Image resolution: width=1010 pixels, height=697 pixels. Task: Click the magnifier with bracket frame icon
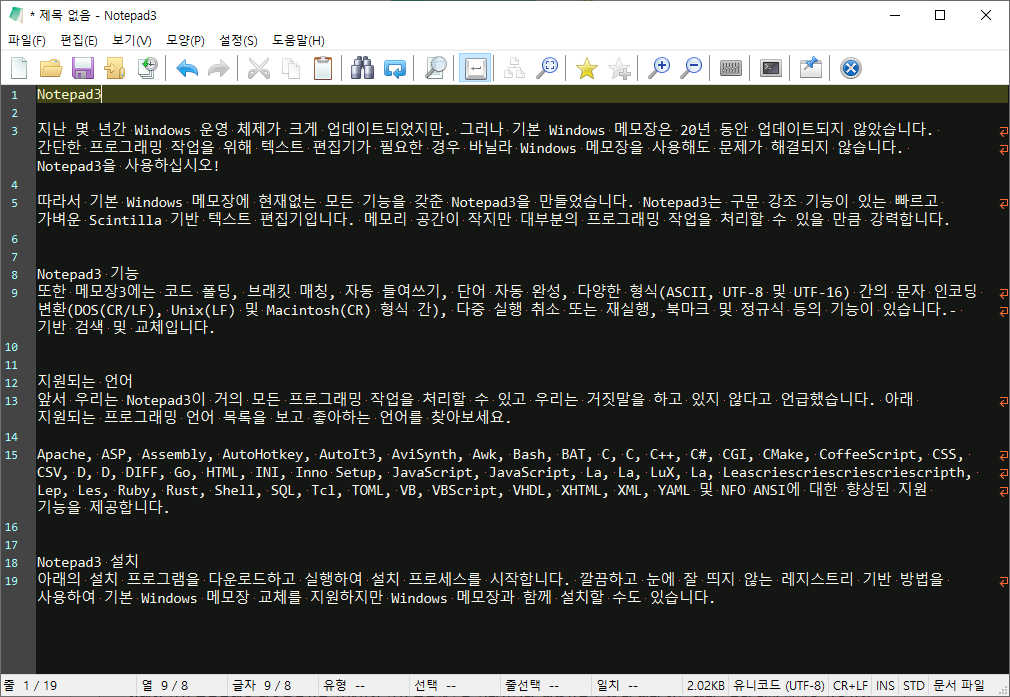tap(547, 68)
